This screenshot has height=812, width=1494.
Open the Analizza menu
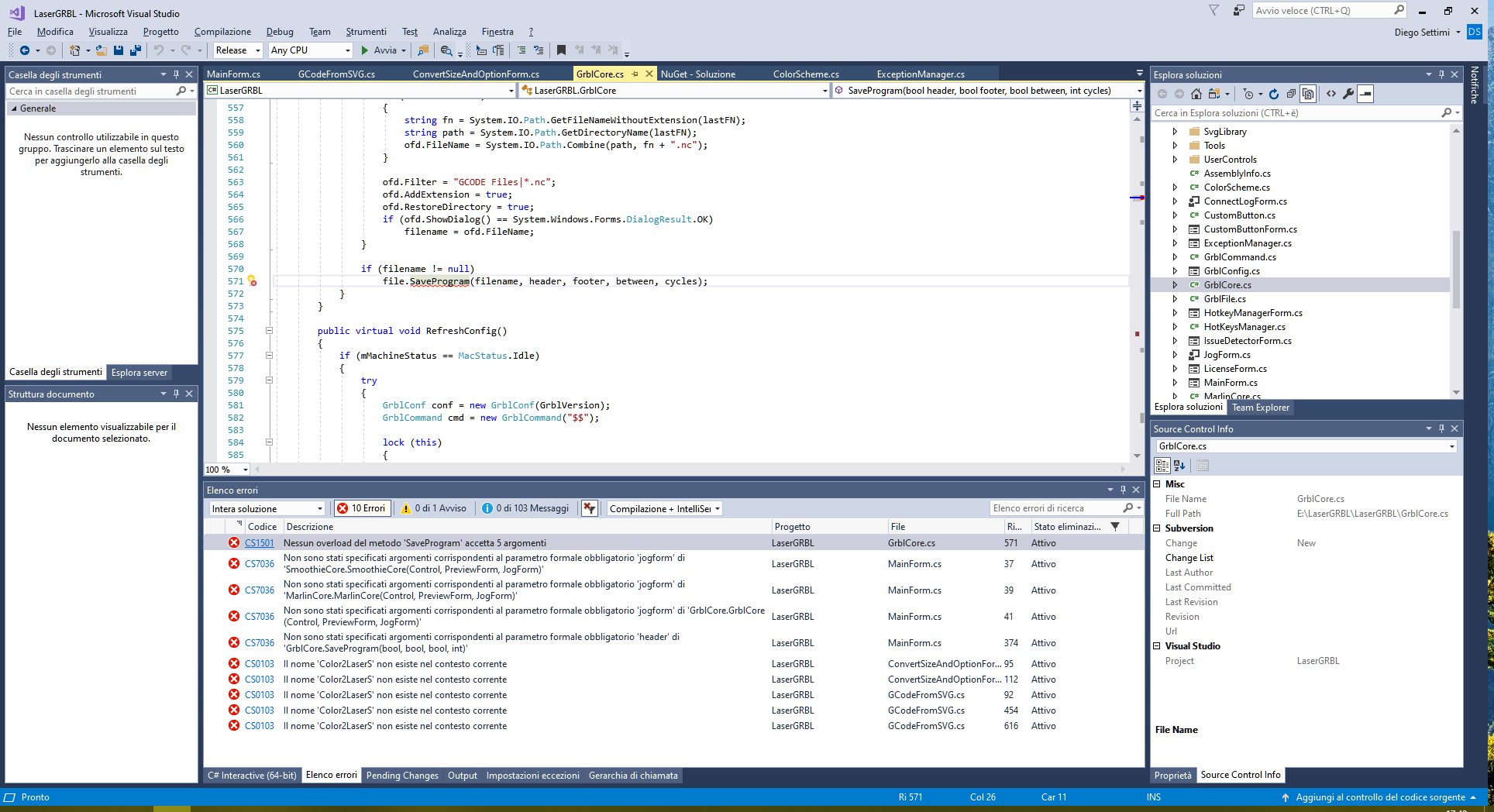tap(449, 32)
